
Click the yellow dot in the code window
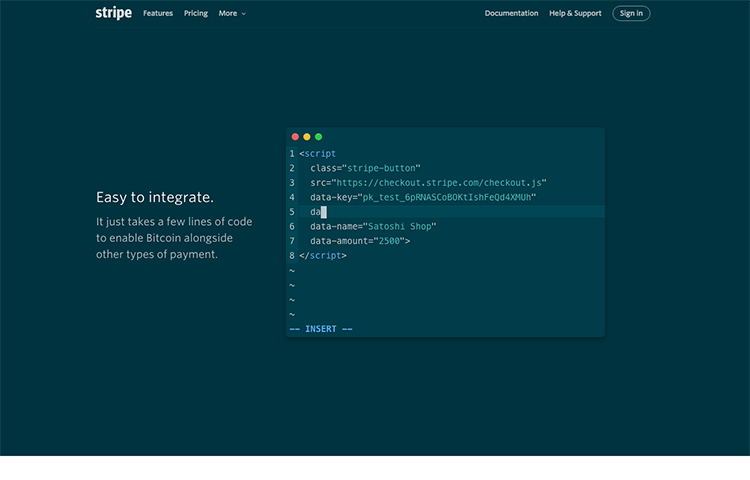[x=307, y=137]
